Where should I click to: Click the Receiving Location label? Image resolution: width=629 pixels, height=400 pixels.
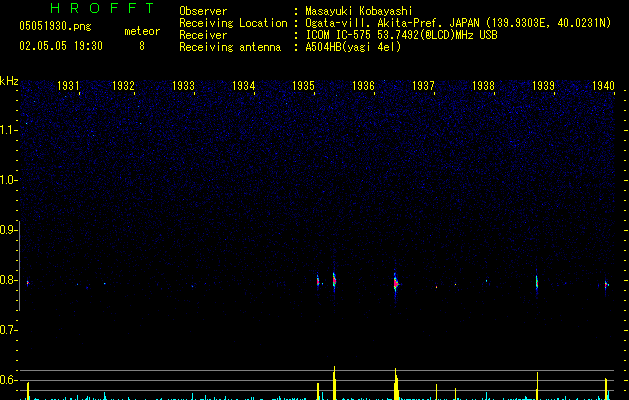point(233,23)
